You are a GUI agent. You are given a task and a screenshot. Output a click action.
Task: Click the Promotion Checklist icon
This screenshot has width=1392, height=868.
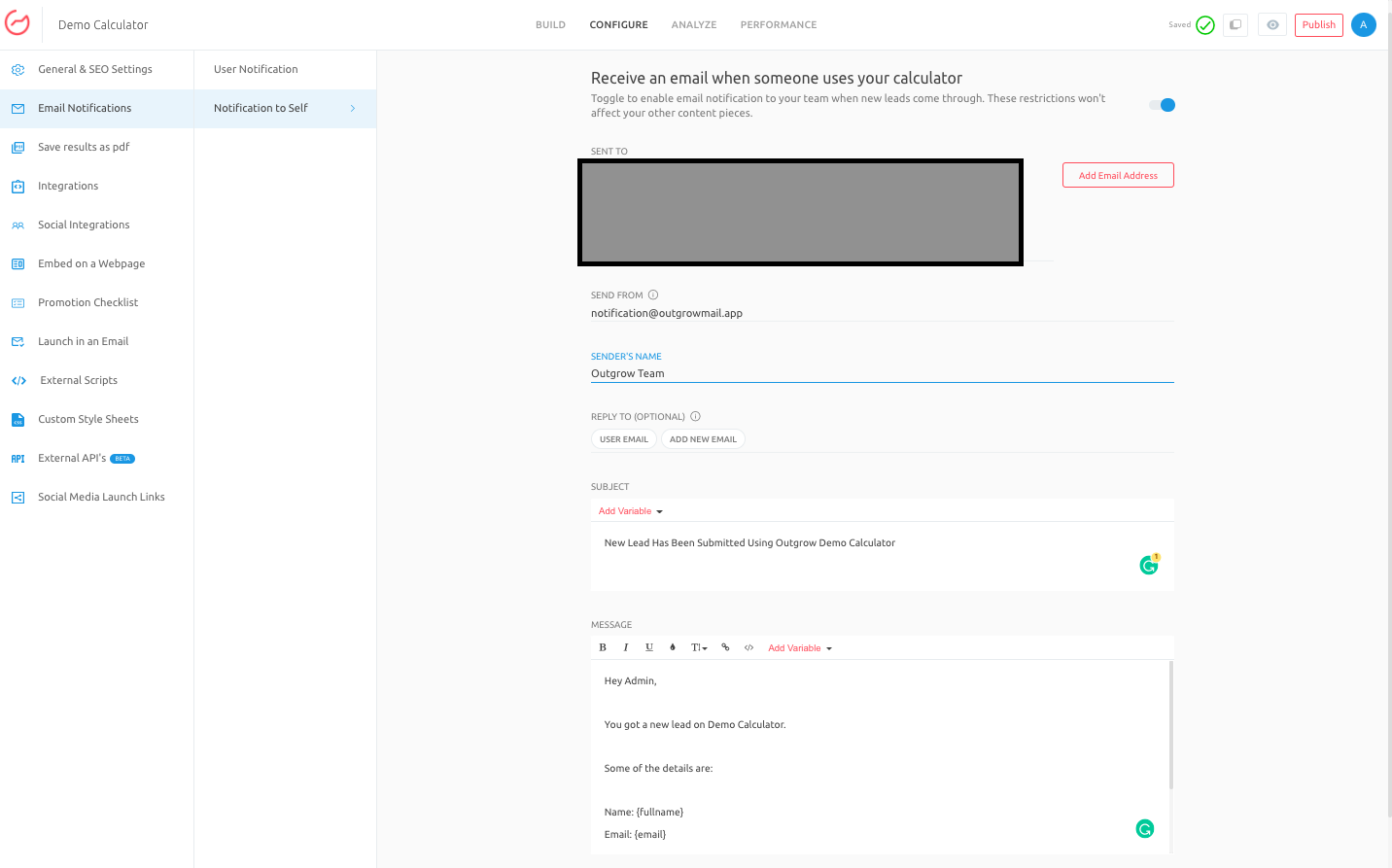17,303
